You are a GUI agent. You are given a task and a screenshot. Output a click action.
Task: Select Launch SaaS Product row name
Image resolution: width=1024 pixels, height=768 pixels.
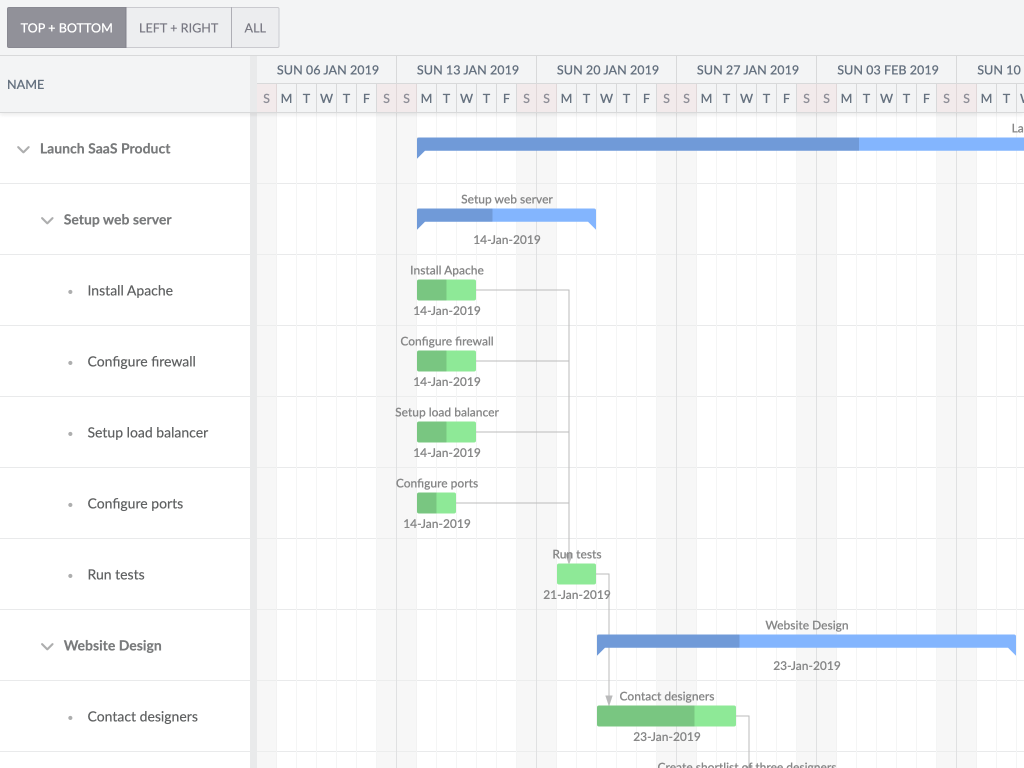click(x=105, y=149)
